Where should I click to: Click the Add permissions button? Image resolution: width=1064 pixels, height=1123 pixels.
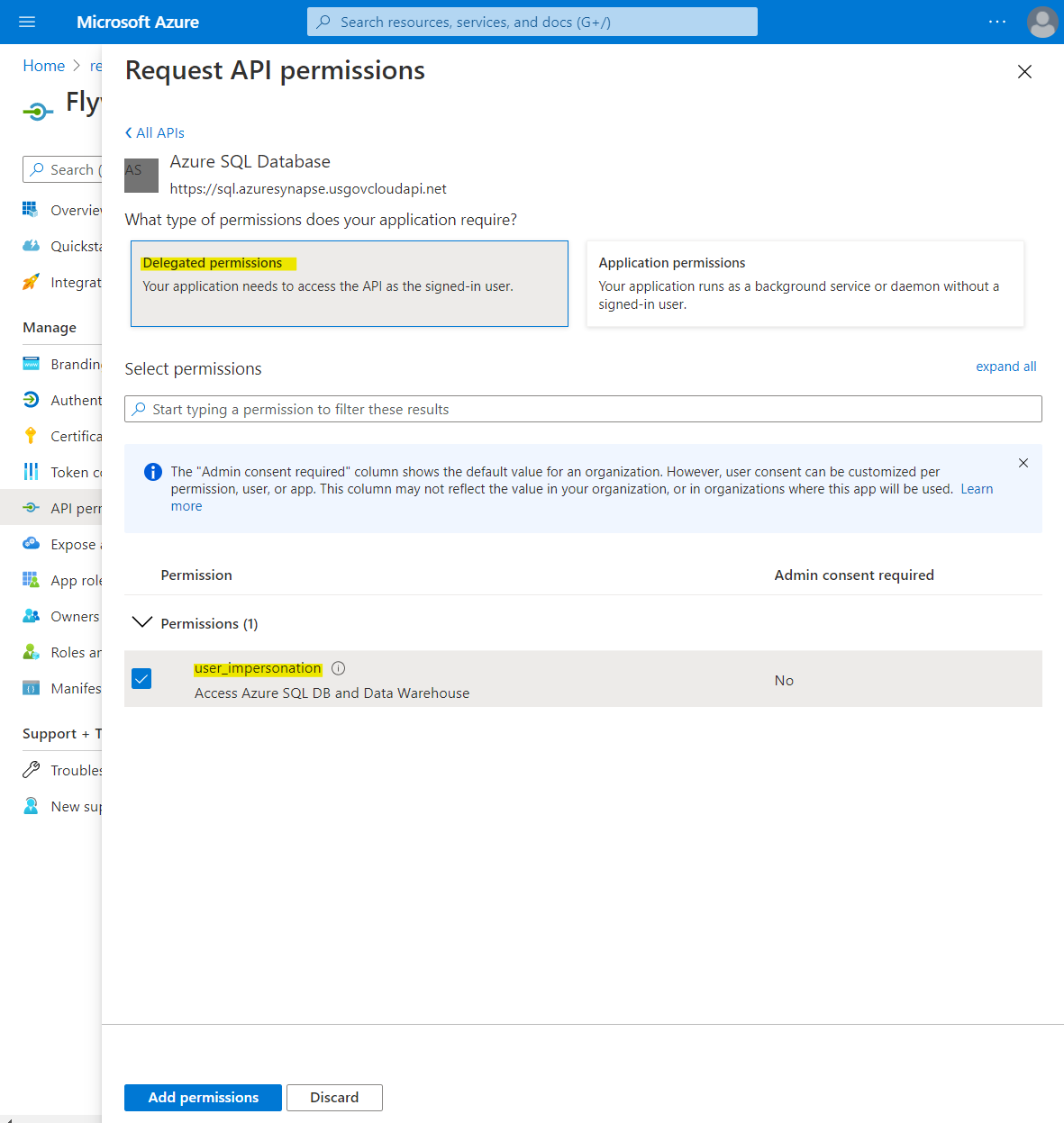point(203,1097)
